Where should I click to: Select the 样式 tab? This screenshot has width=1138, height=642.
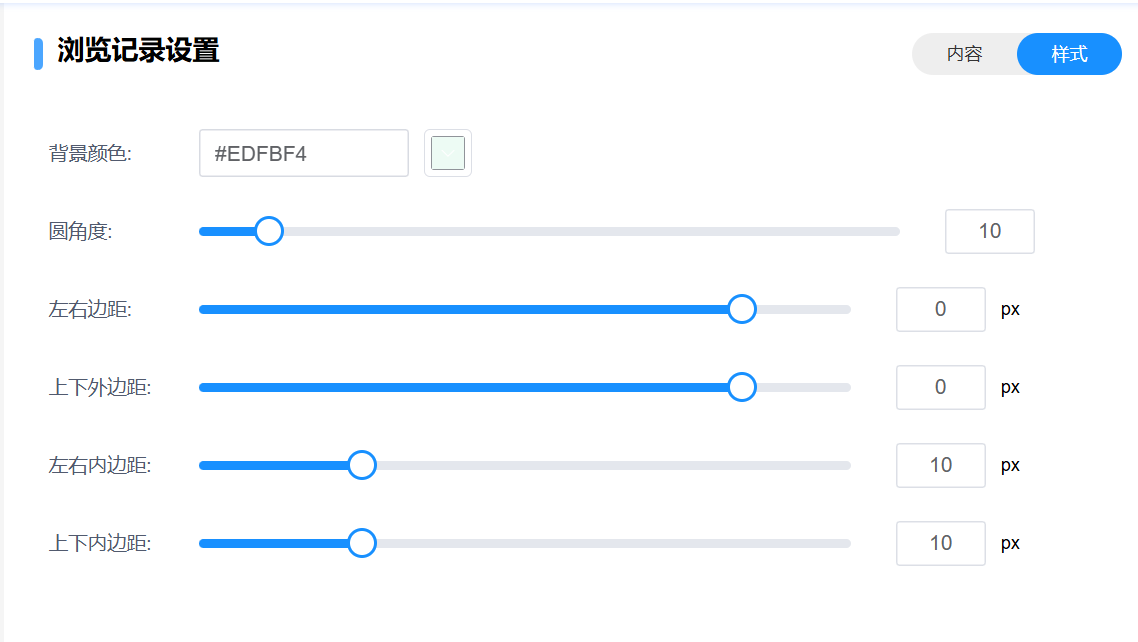(x=1069, y=54)
